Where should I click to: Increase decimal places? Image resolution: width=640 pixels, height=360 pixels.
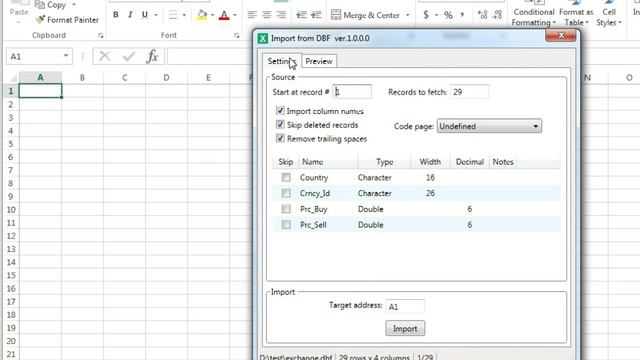tap(482, 15)
